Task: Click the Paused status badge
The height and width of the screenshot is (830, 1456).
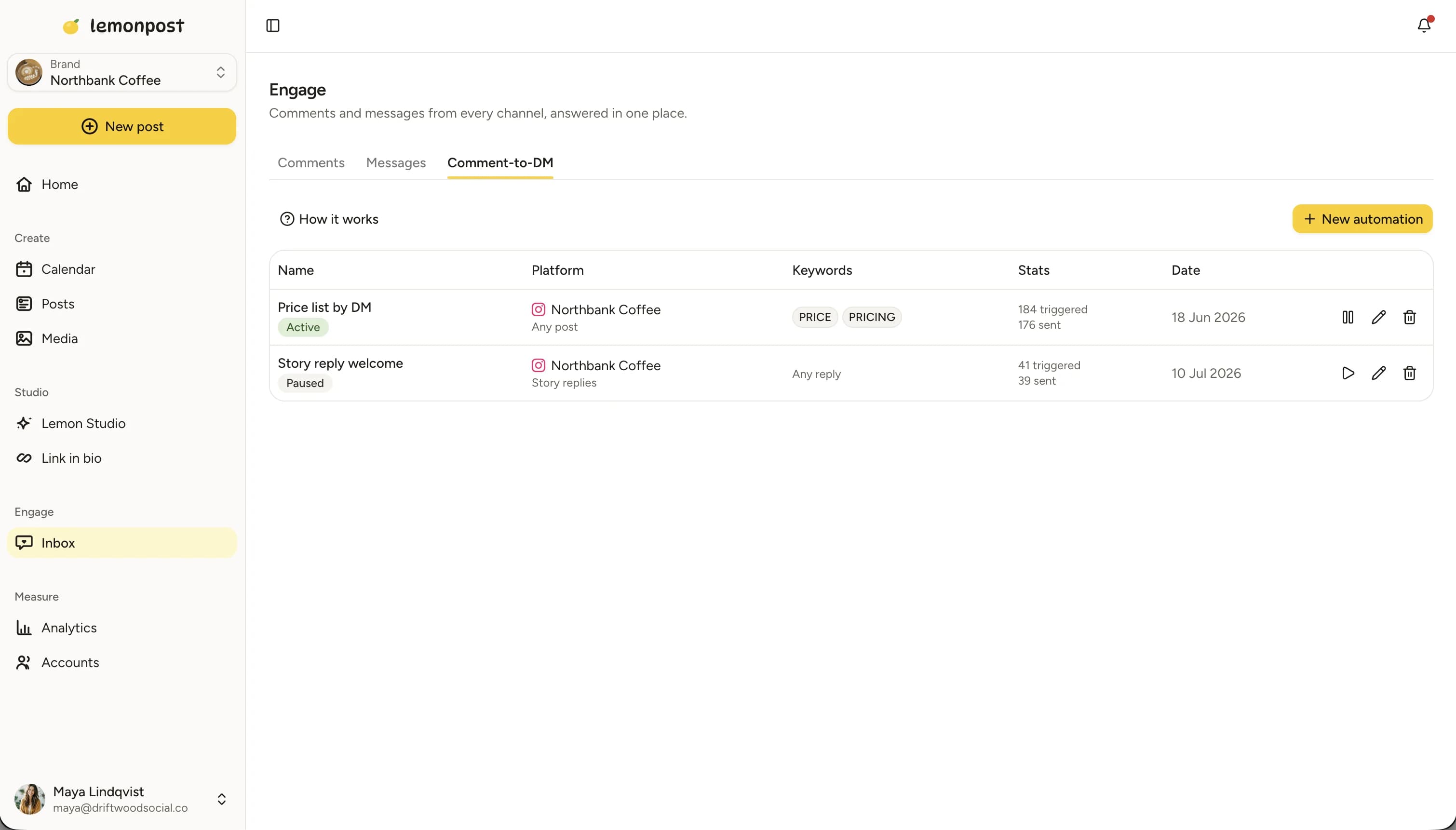Action: pos(305,383)
